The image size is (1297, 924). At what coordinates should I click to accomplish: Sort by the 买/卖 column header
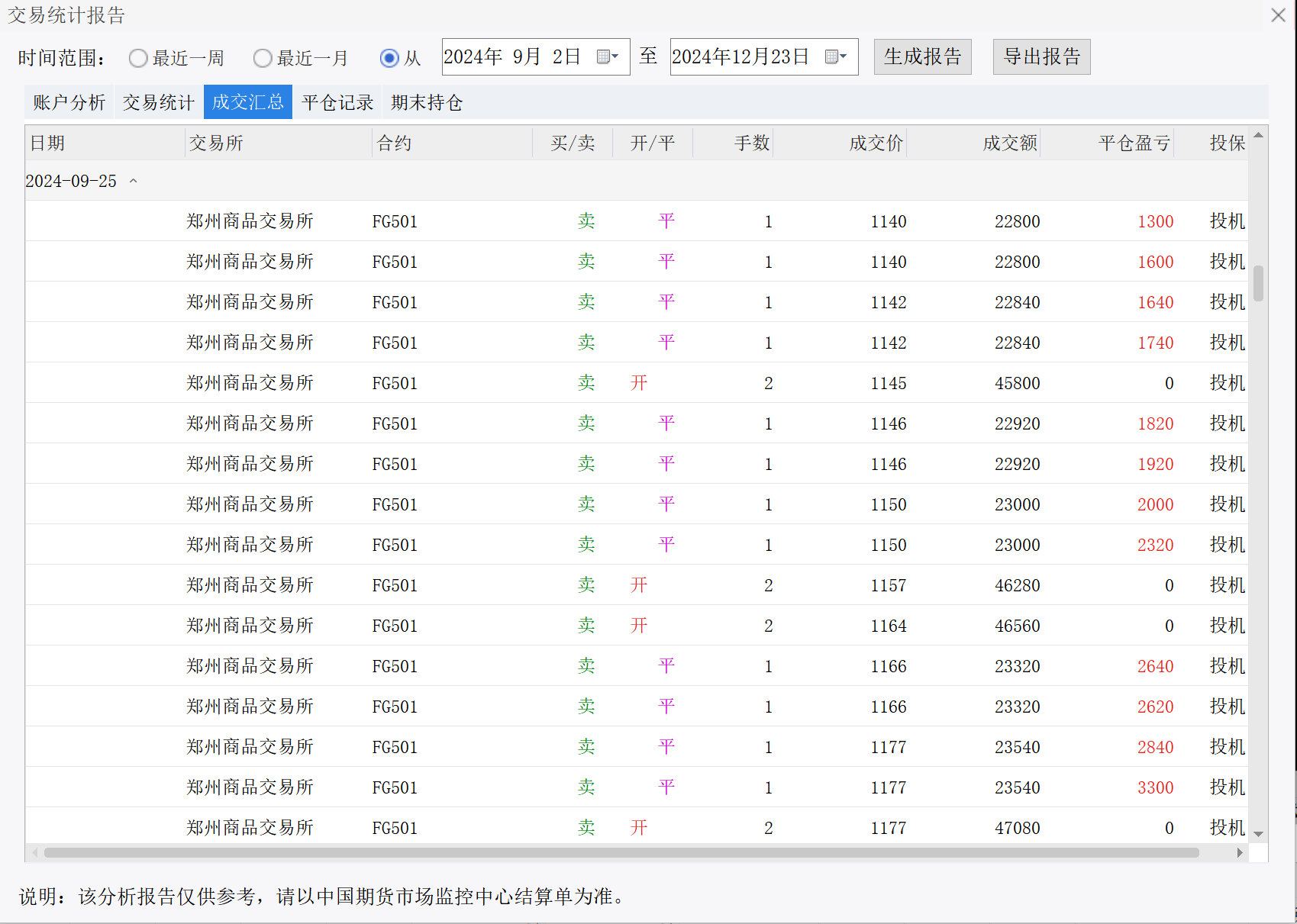(573, 143)
